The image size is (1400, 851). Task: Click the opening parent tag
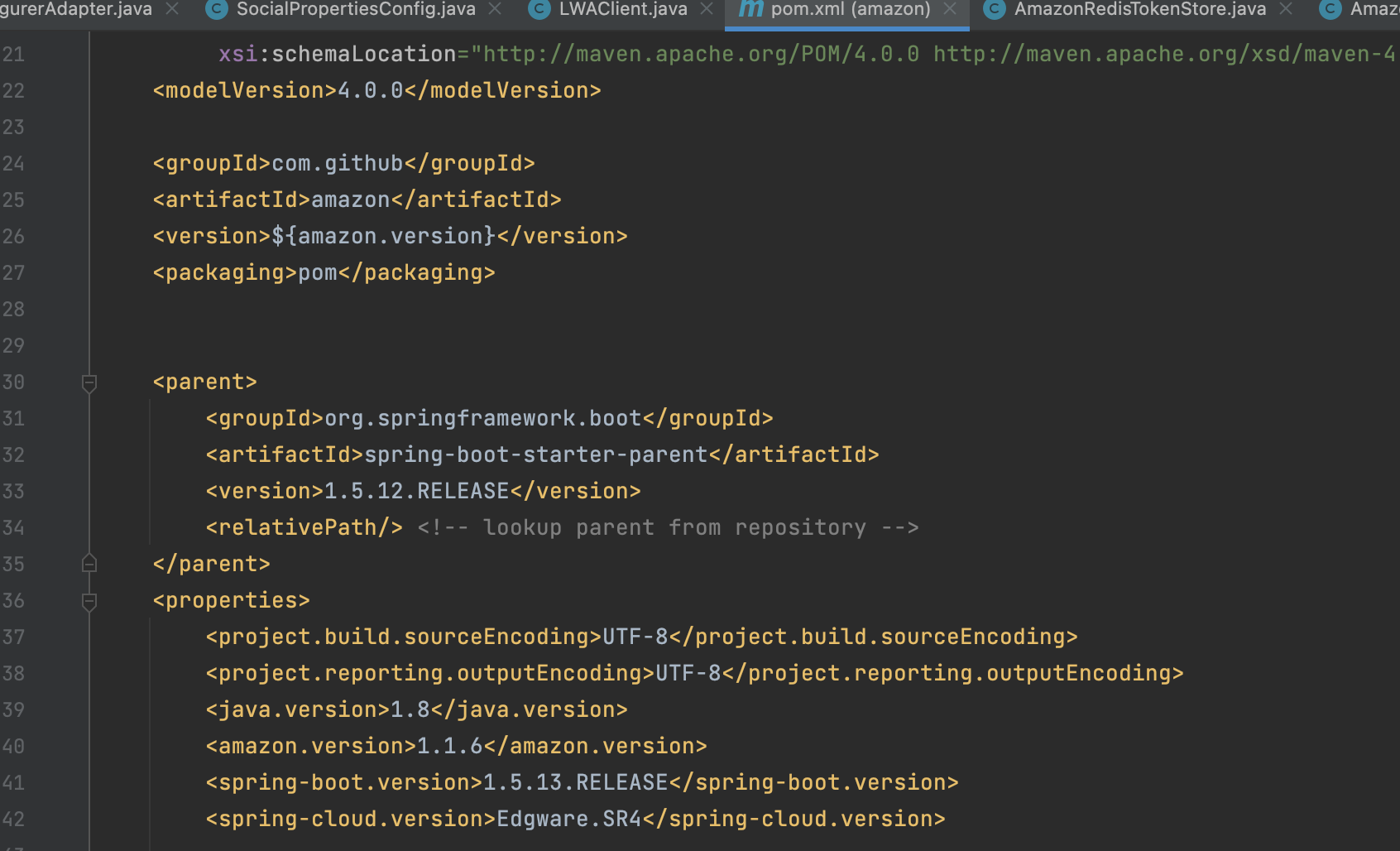pos(205,382)
